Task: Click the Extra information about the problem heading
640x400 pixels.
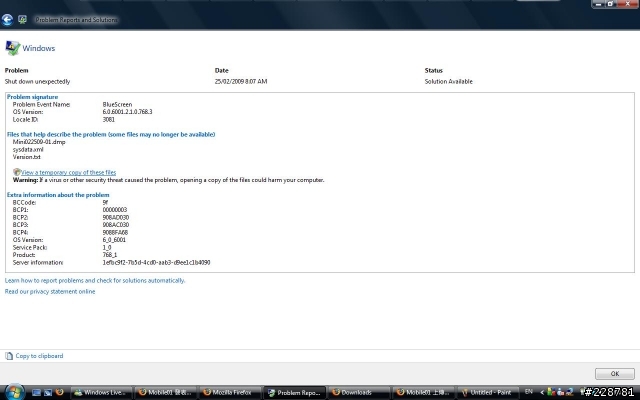Action: 58,195
